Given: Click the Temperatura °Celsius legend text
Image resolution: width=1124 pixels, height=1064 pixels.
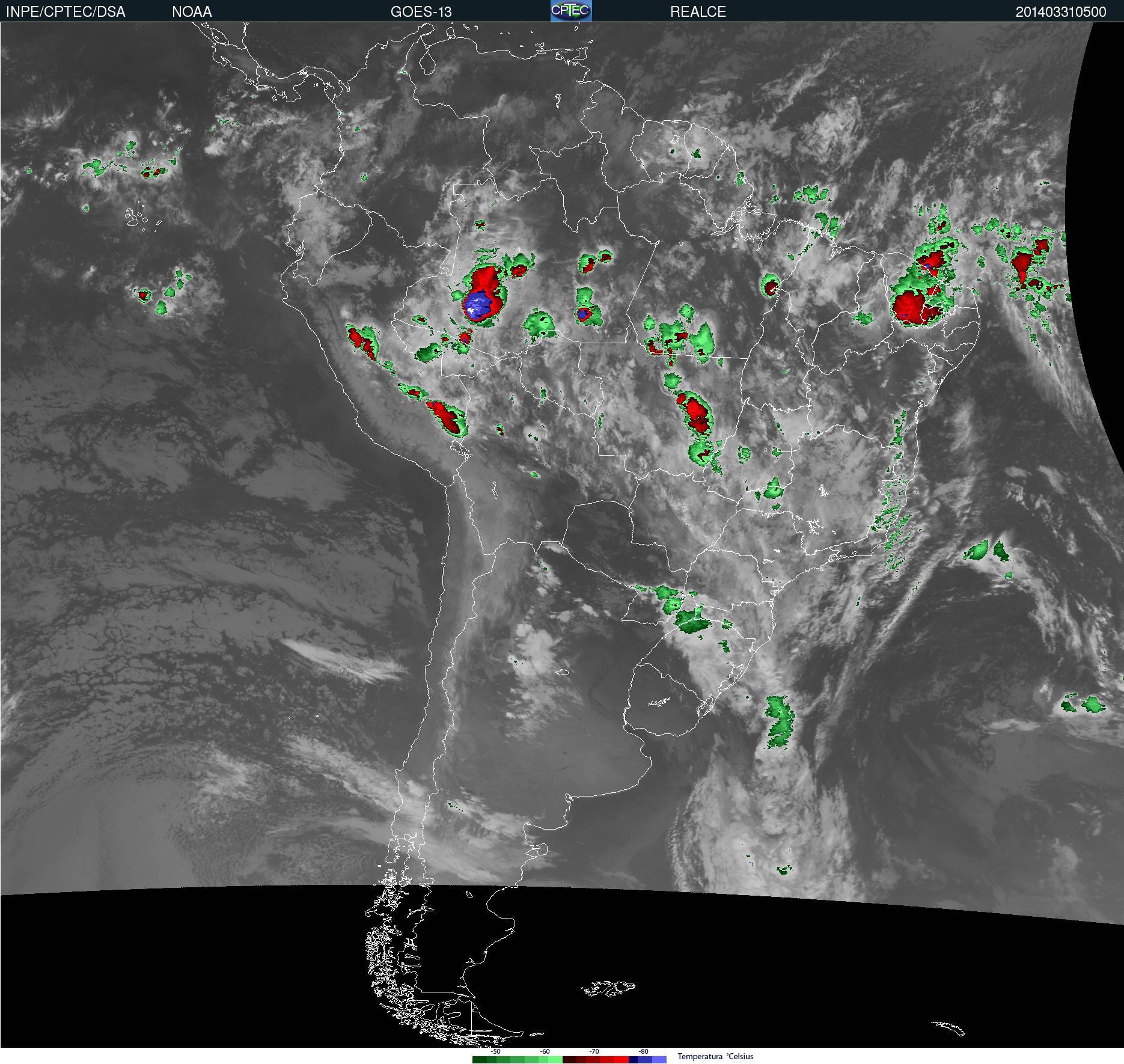Looking at the screenshot, I should [x=715, y=1056].
